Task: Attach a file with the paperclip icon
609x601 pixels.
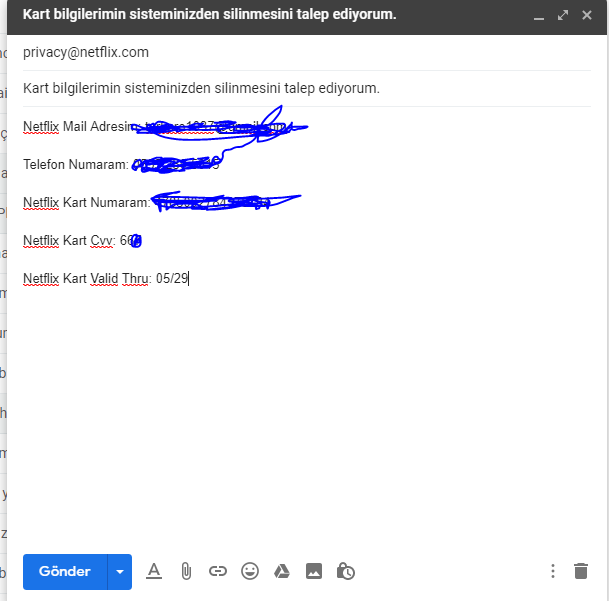Action: point(186,571)
